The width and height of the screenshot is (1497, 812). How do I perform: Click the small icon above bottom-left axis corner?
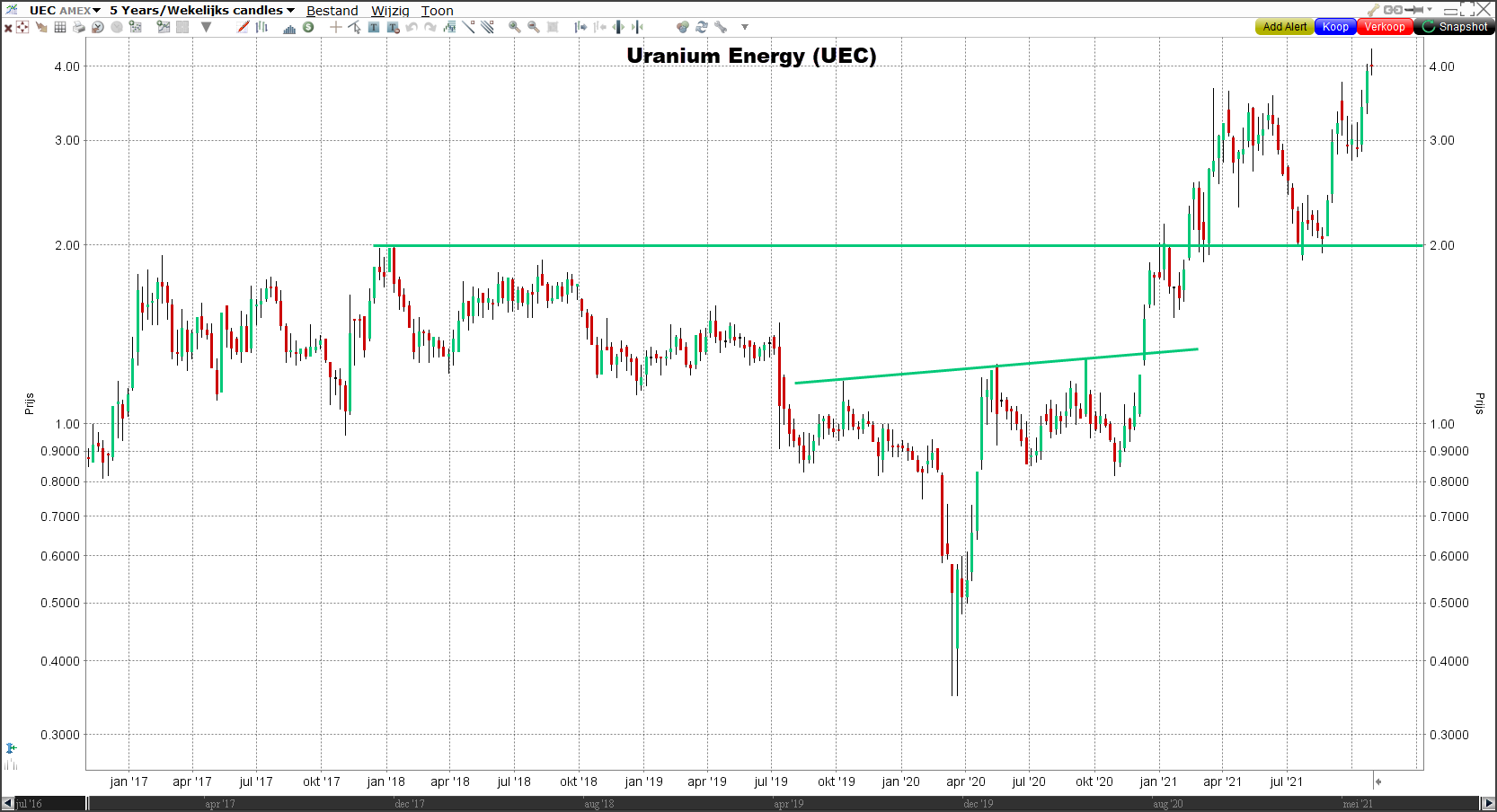click(11, 748)
